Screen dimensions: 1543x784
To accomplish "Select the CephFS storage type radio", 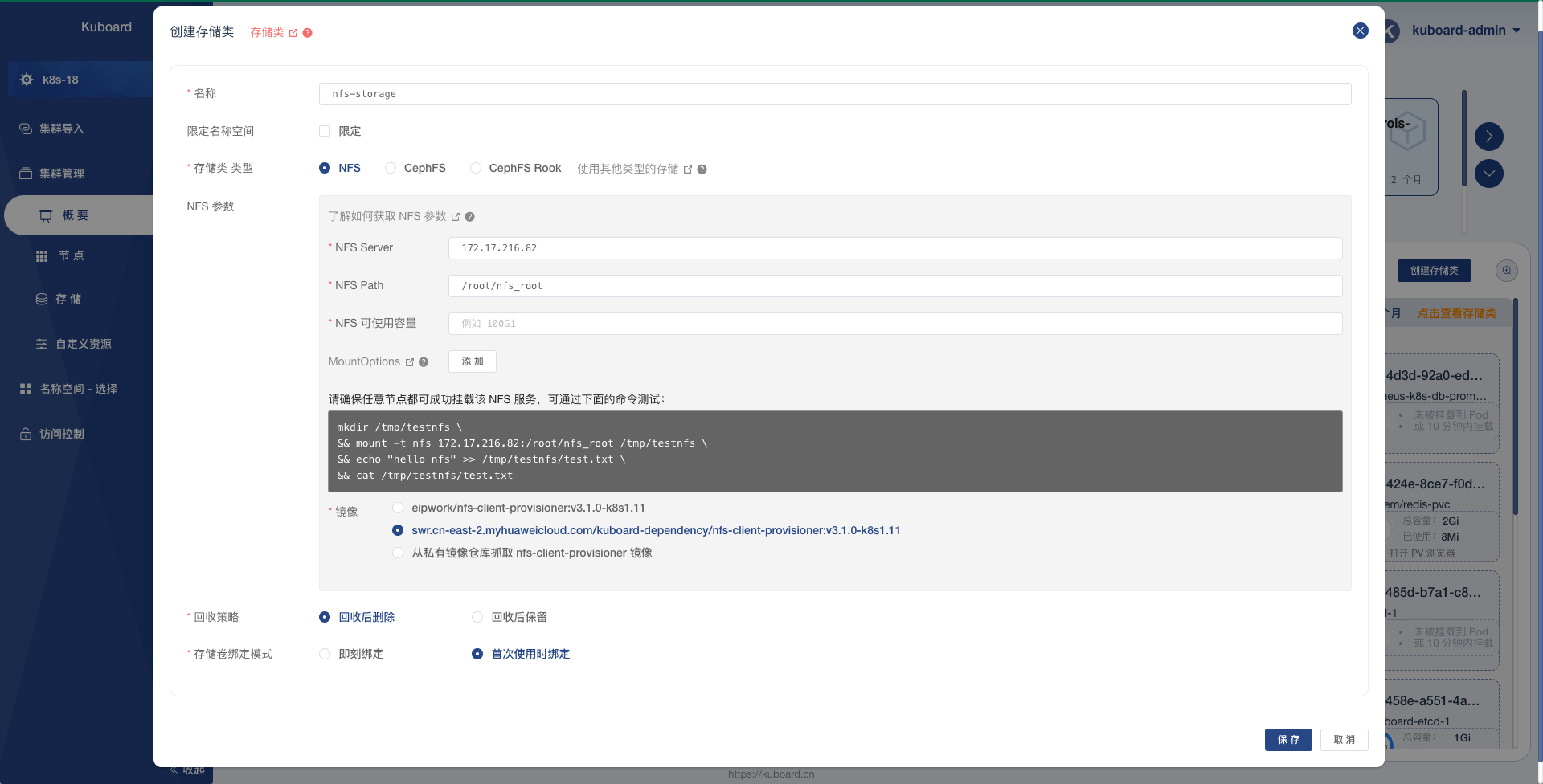I will [x=391, y=168].
